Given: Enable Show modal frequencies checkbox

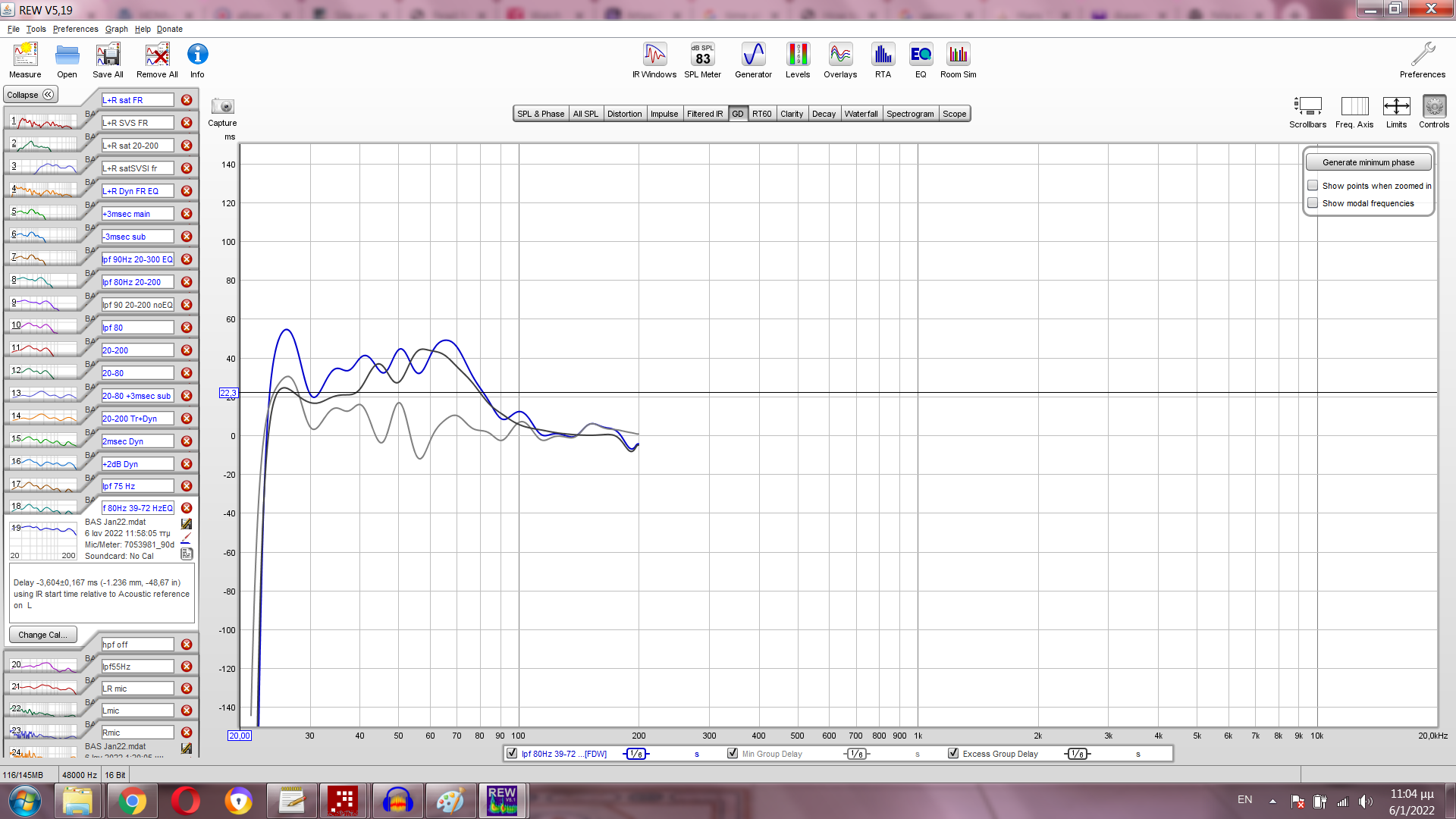Looking at the screenshot, I should pos(1313,203).
